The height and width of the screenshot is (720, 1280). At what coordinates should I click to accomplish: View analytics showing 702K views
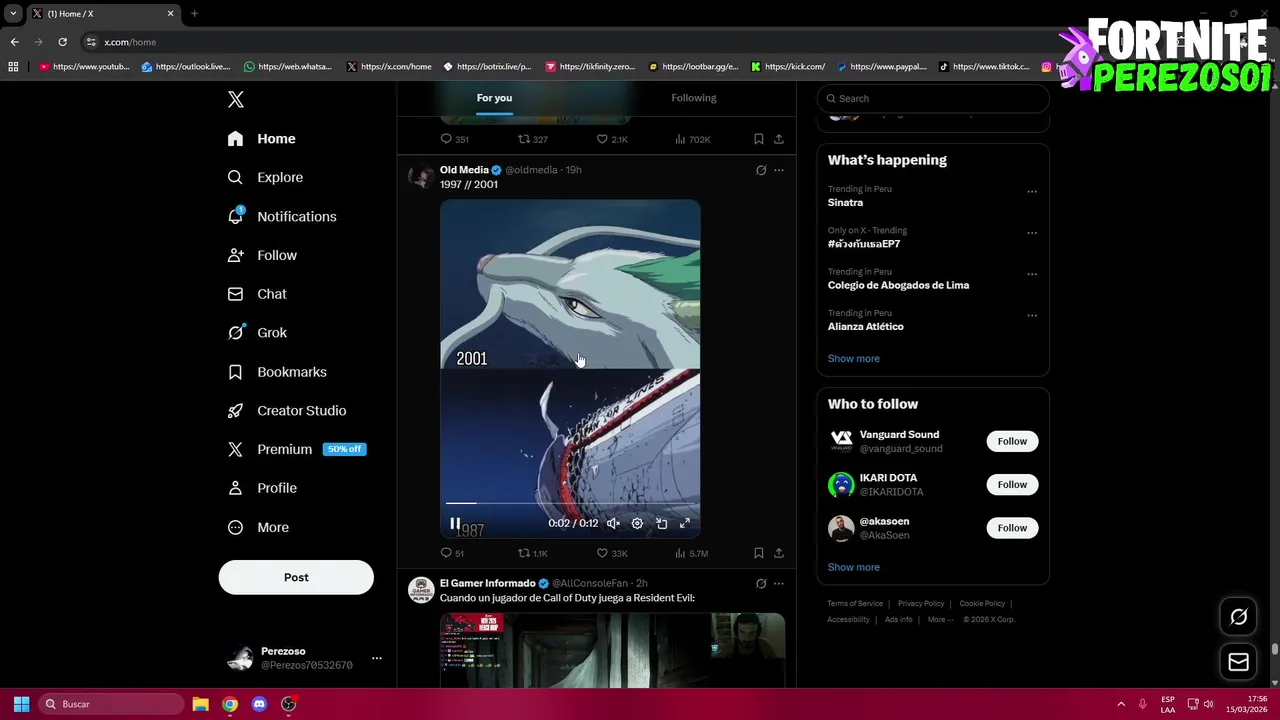point(692,139)
